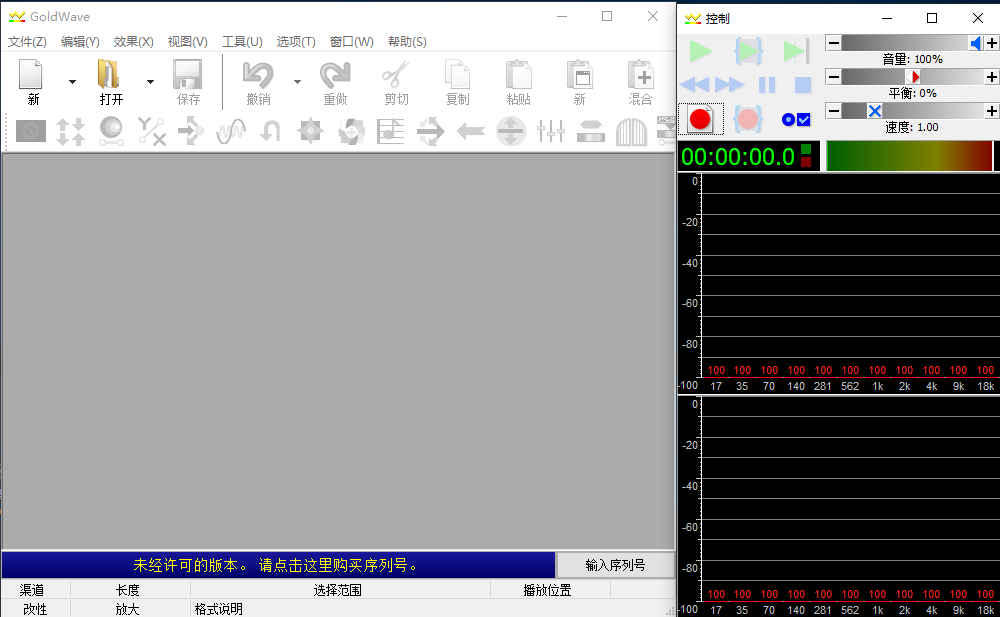Click the Paste (粘贴) clipboard icon
This screenshot has width=1000, height=617.
click(518, 75)
